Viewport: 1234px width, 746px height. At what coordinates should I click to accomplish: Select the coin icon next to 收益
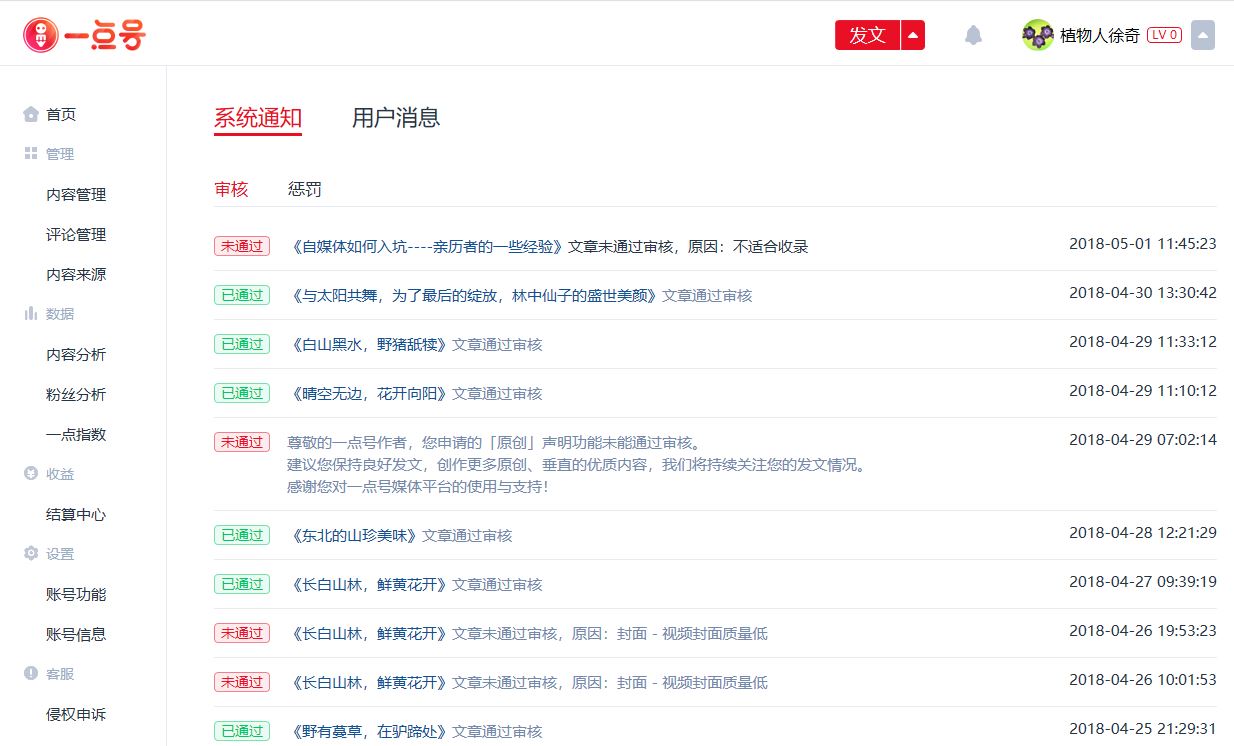pos(30,474)
